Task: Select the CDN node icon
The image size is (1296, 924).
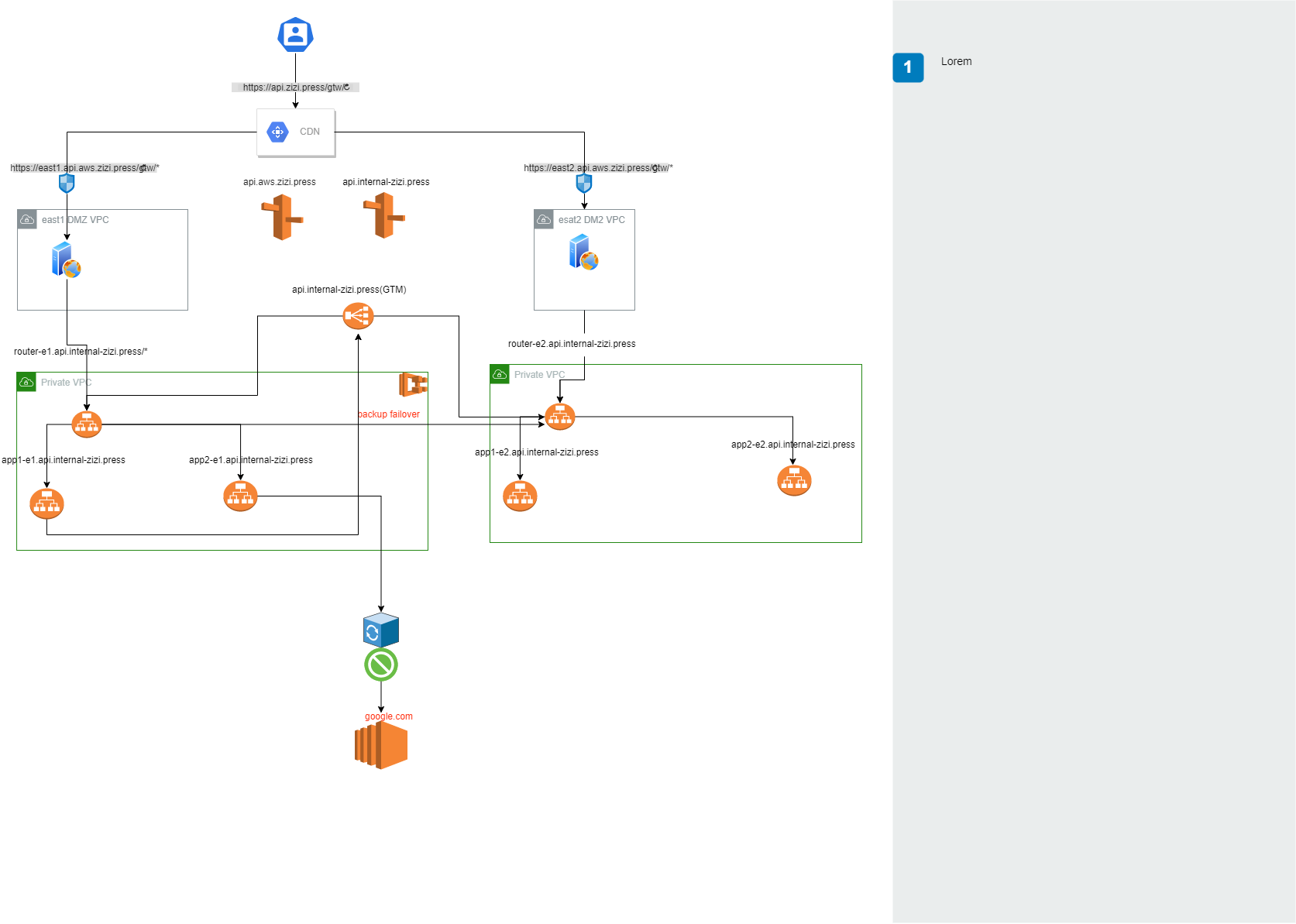Action: pos(277,132)
